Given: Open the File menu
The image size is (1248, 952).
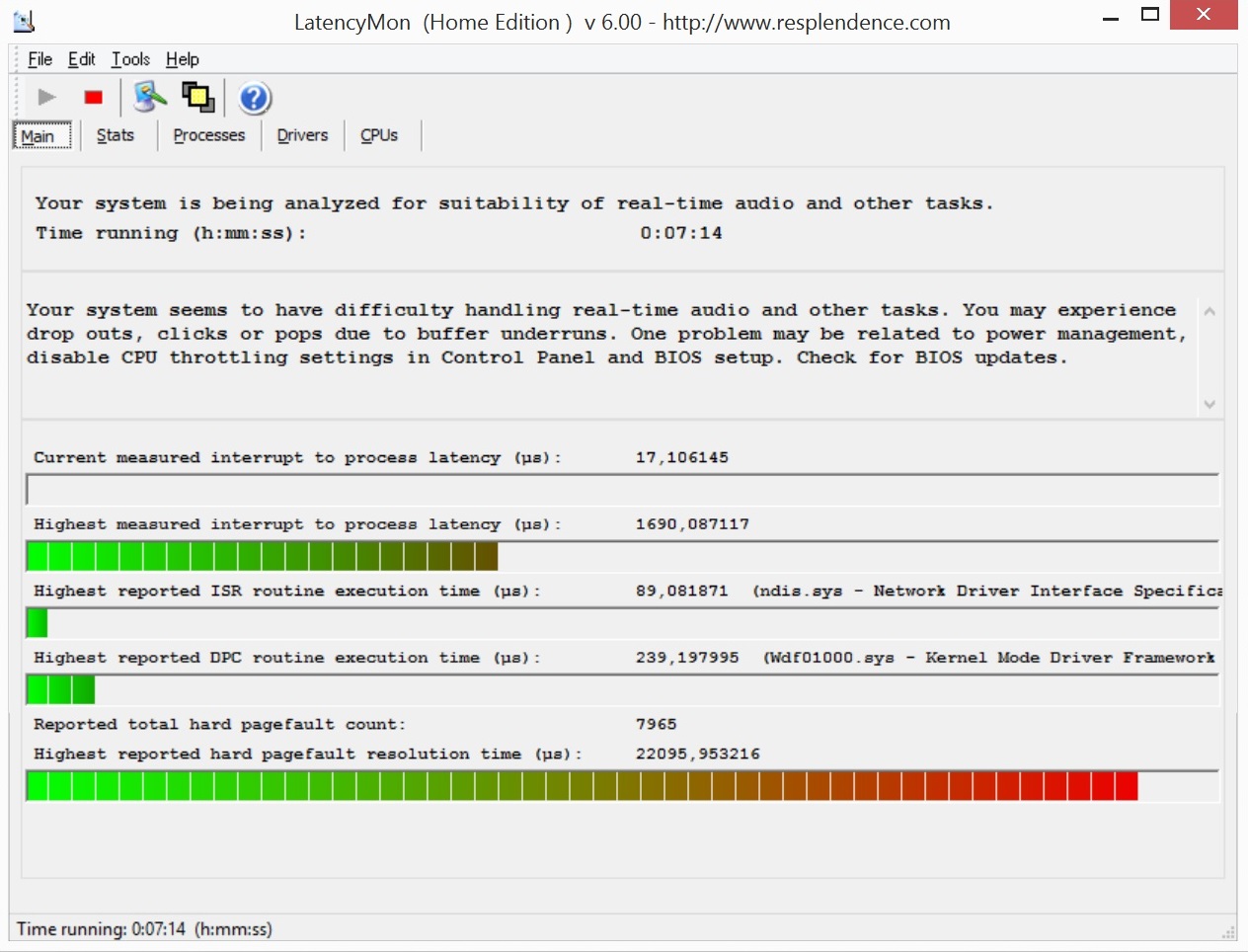Looking at the screenshot, I should [x=39, y=59].
